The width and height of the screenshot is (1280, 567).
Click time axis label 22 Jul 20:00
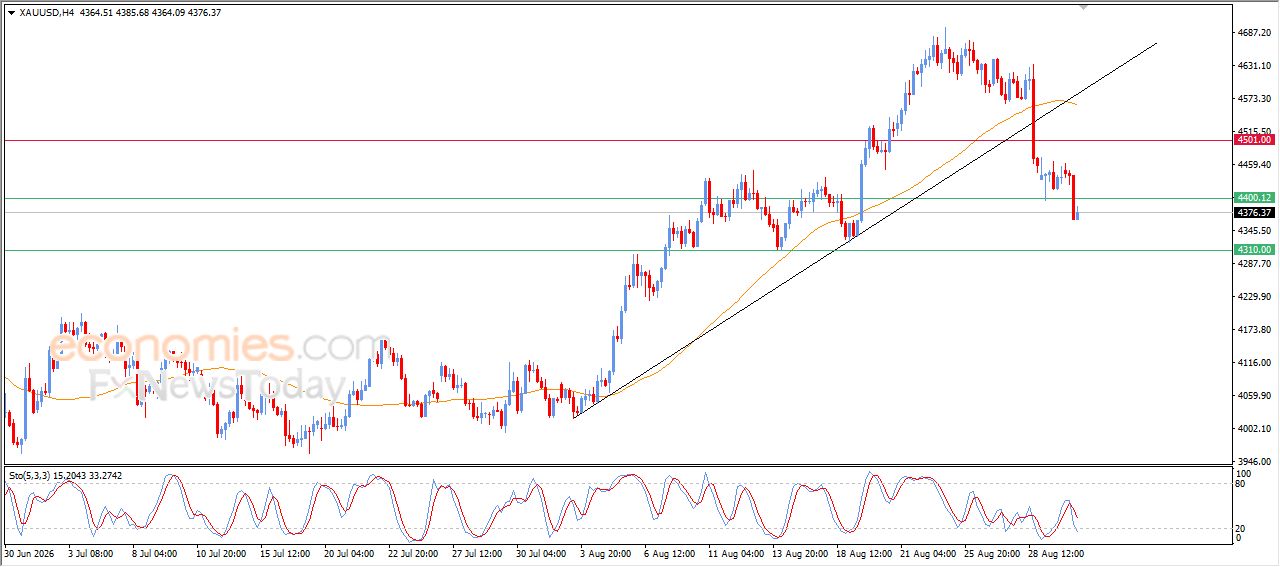point(412,552)
